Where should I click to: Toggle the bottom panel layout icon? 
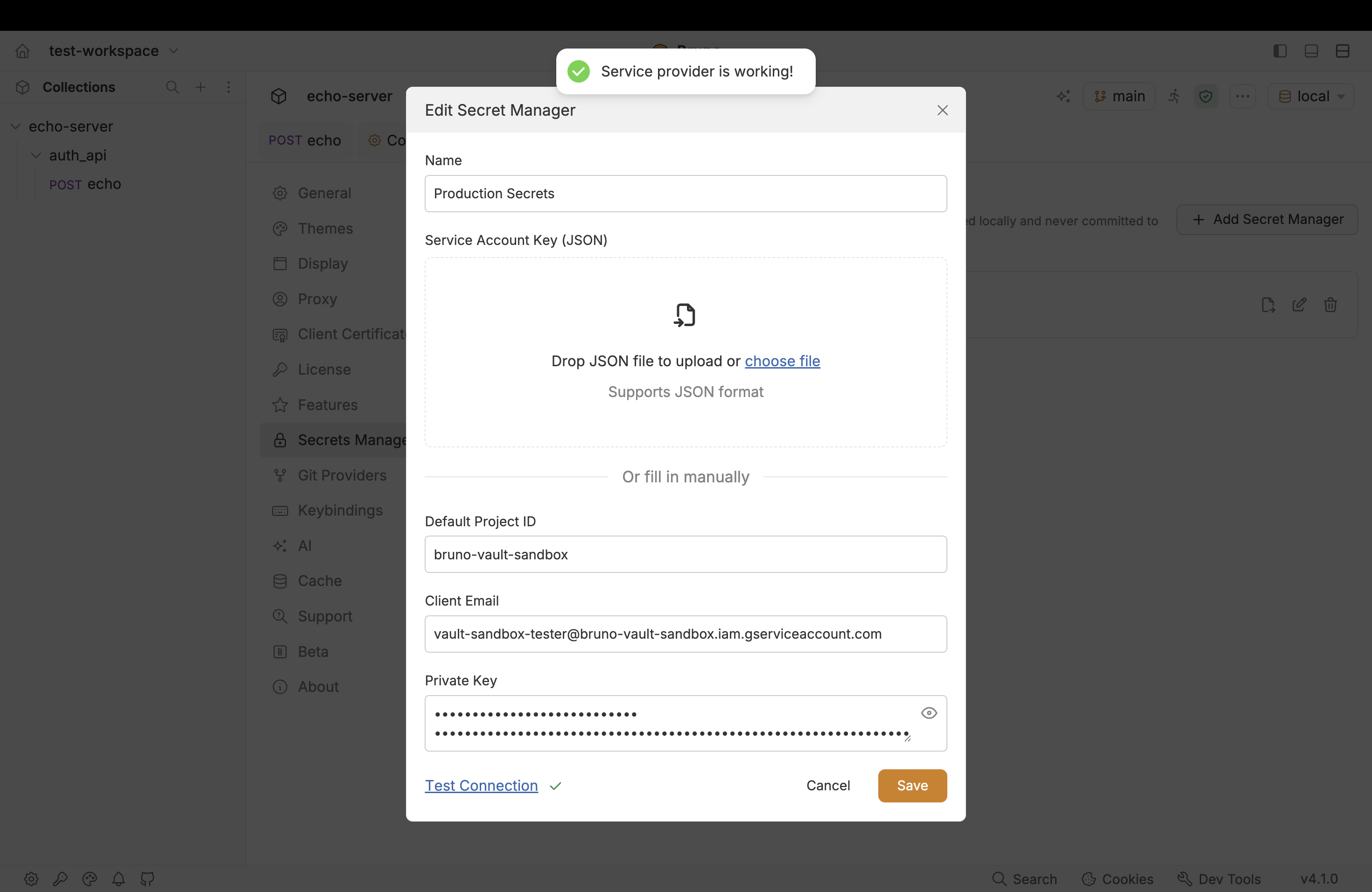tap(1311, 51)
